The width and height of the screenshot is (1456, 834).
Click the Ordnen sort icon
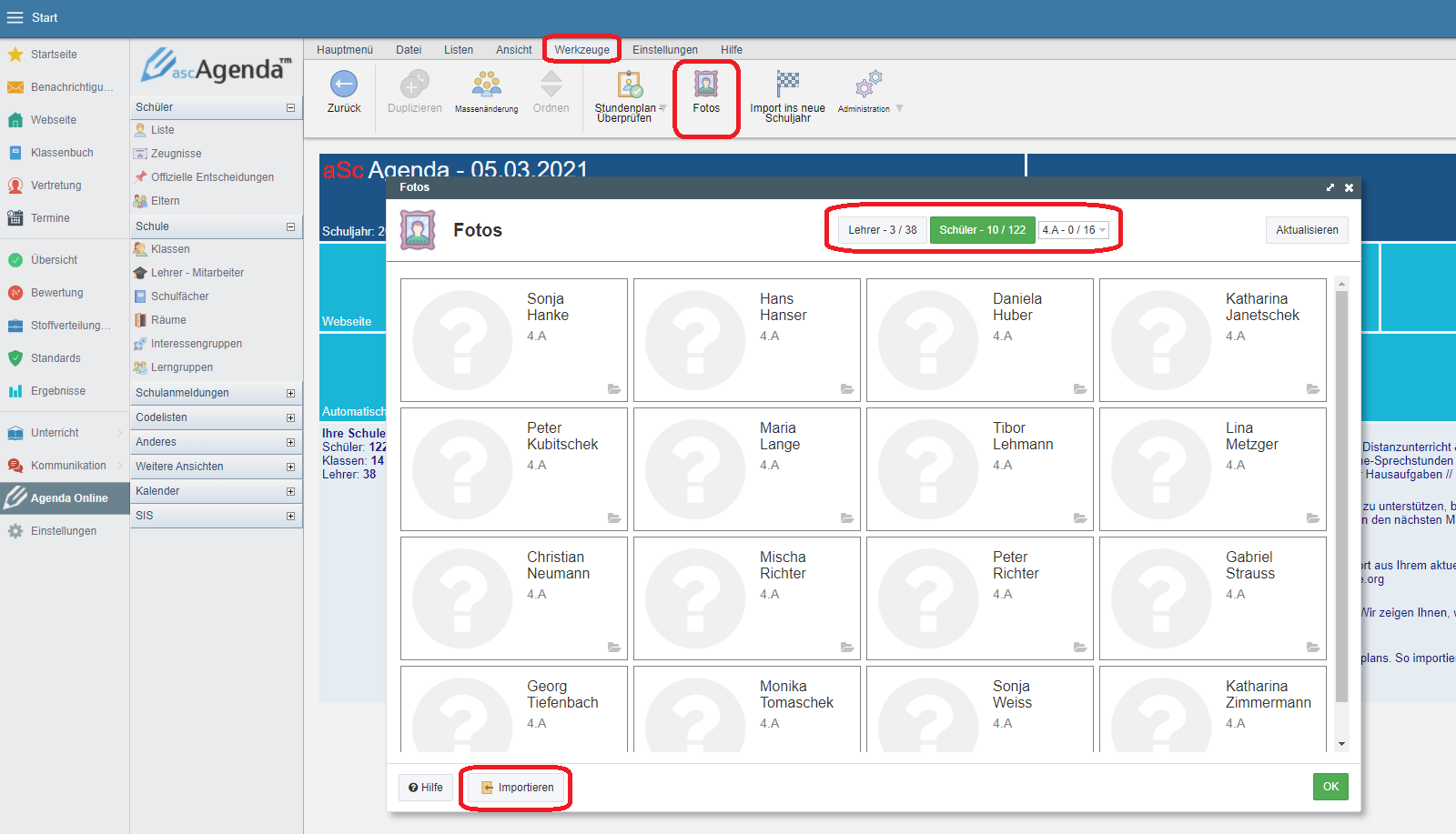(x=551, y=85)
